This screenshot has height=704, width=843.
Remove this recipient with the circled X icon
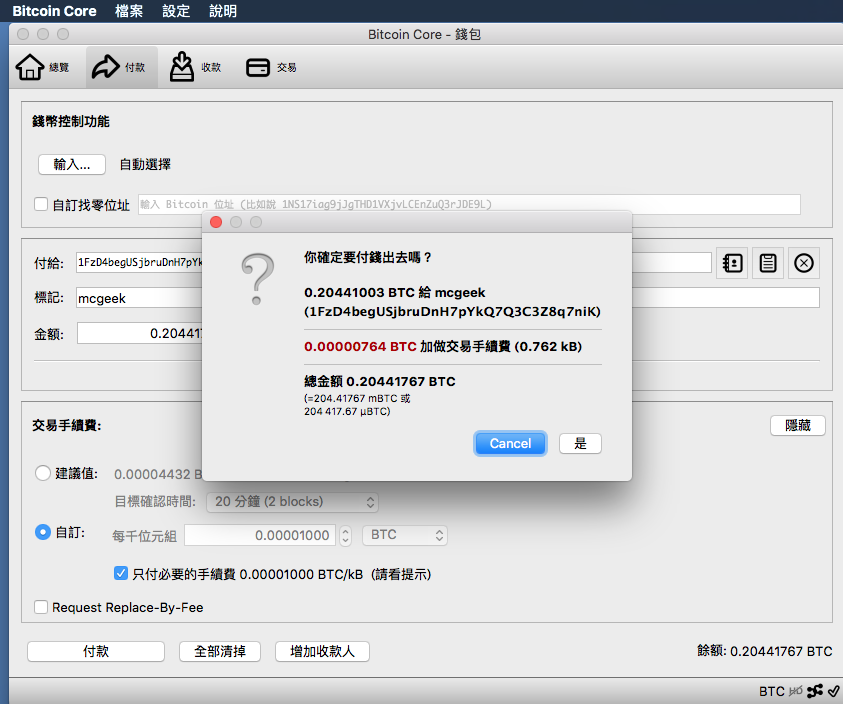[x=804, y=263]
